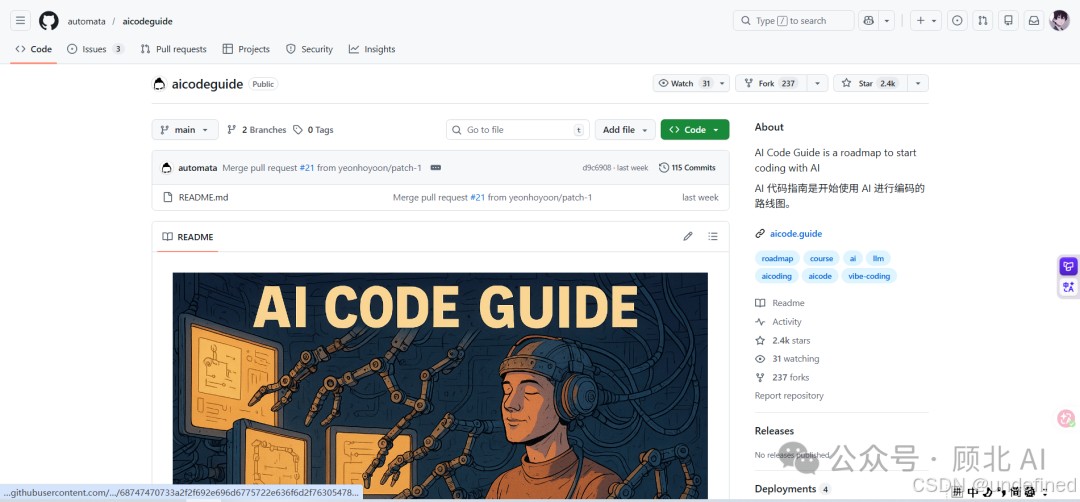The image size is (1080, 502).
Task: Open the aicodeguide breadcrumb link
Action: tap(147, 21)
